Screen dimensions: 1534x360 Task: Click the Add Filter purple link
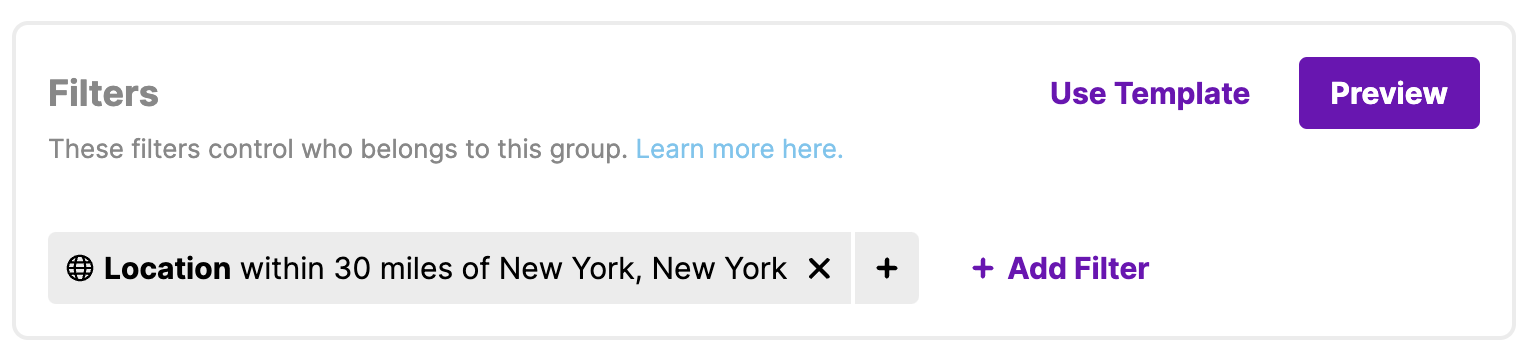1060,268
